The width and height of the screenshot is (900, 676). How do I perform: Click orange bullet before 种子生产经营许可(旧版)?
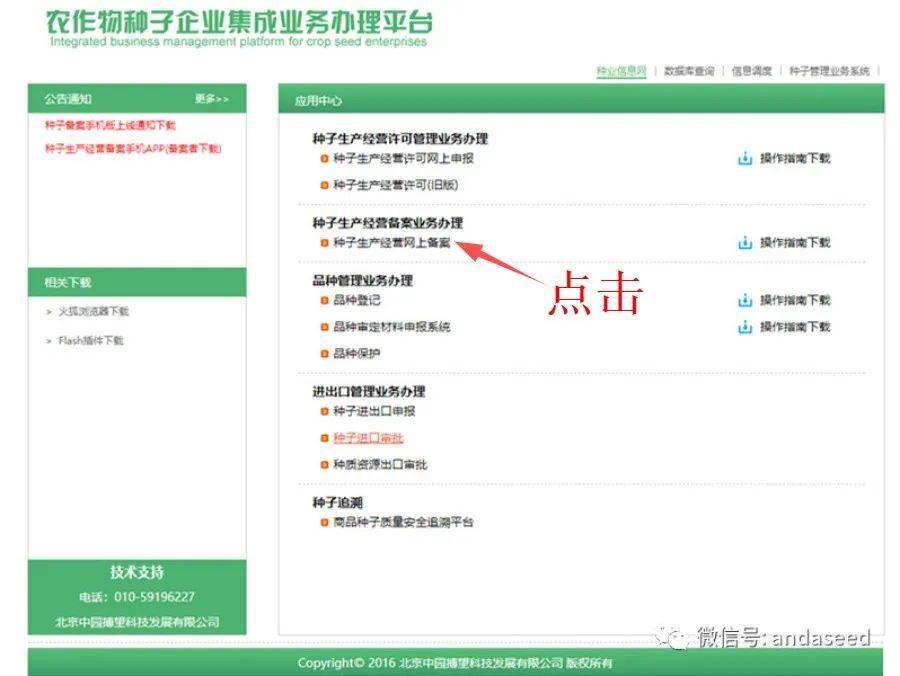324,185
